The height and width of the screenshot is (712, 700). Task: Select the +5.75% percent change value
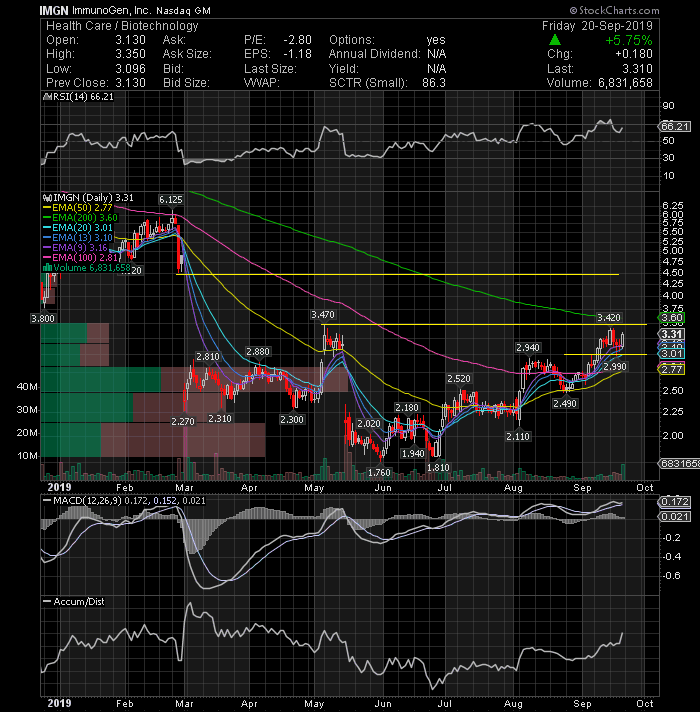tap(629, 40)
